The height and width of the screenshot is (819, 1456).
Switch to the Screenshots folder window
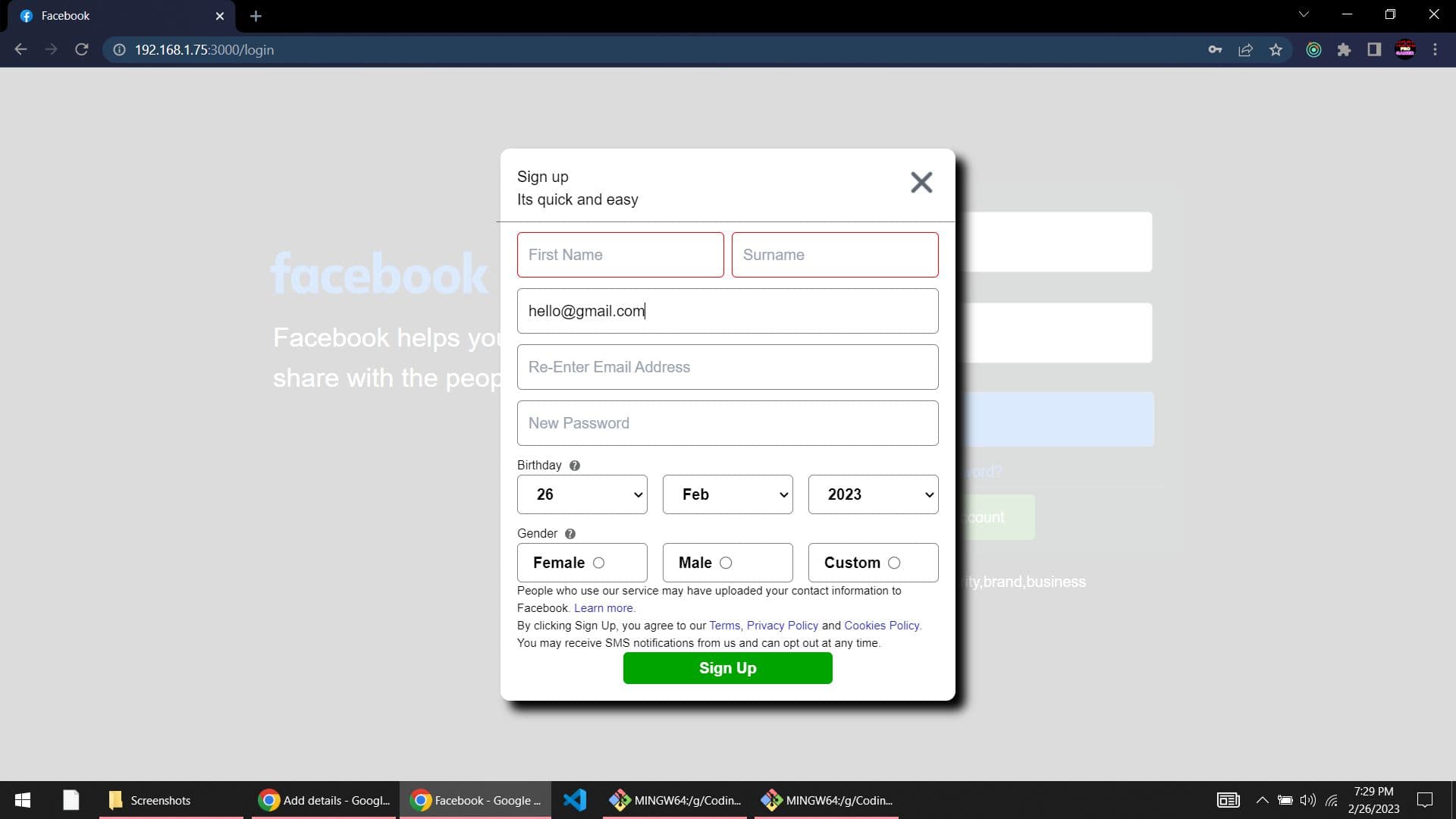(x=171, y=800)
